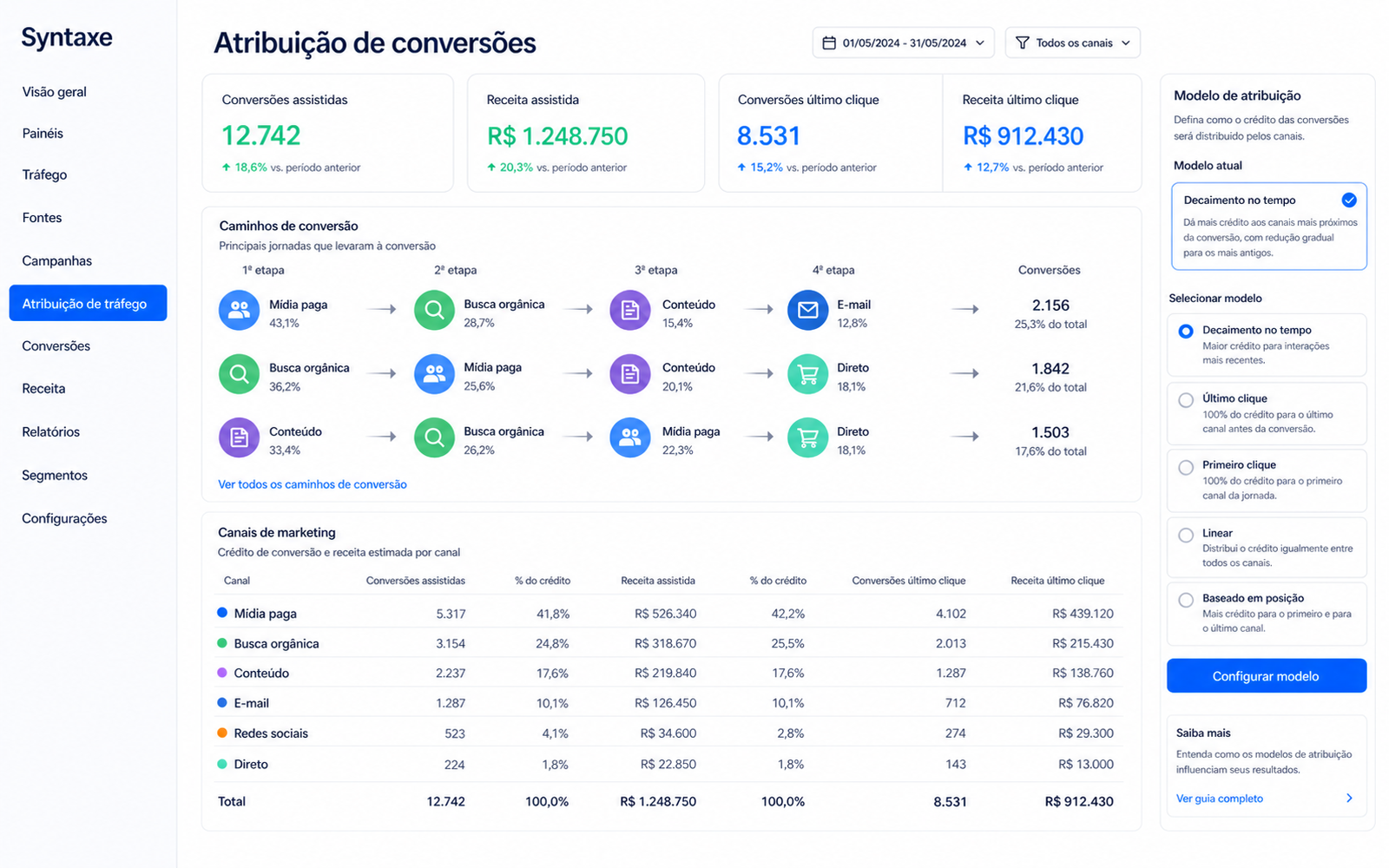This screenshot has width=1389, height=868.
Task: Click Busca orgânica search icon in first path row
Action: pos(434,310)
